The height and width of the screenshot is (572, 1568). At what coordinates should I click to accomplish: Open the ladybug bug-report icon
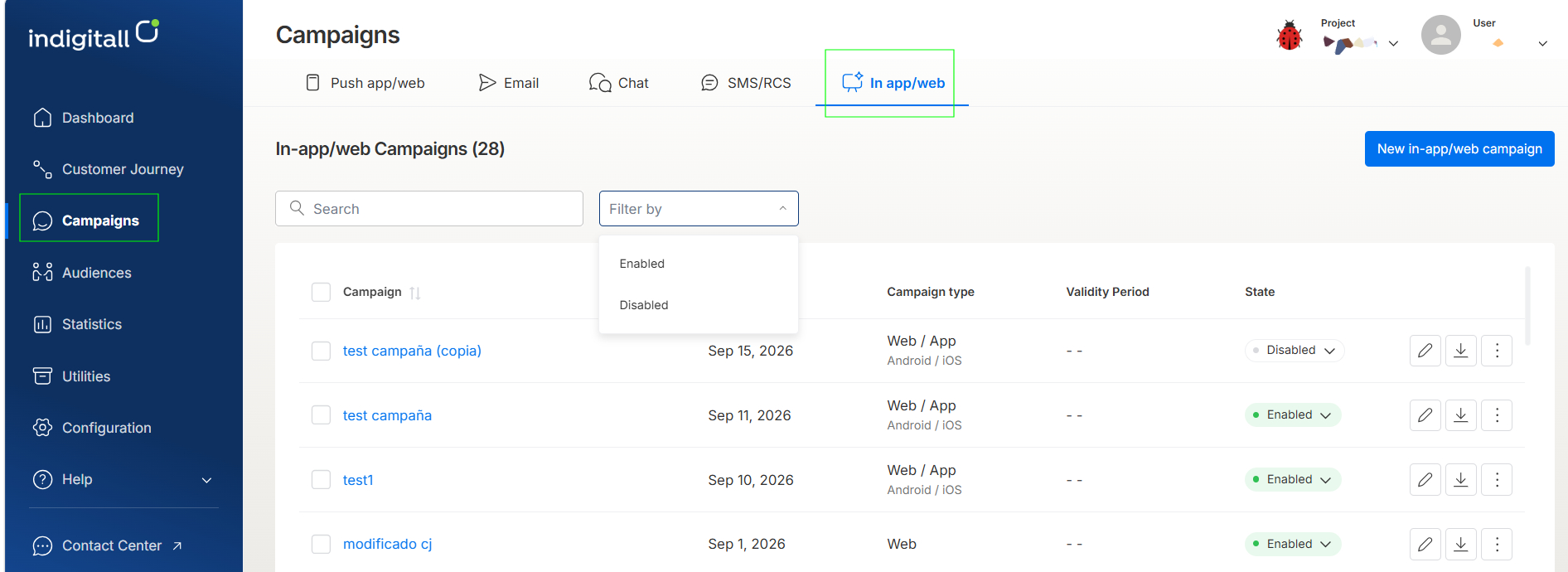pos(1289,36)
